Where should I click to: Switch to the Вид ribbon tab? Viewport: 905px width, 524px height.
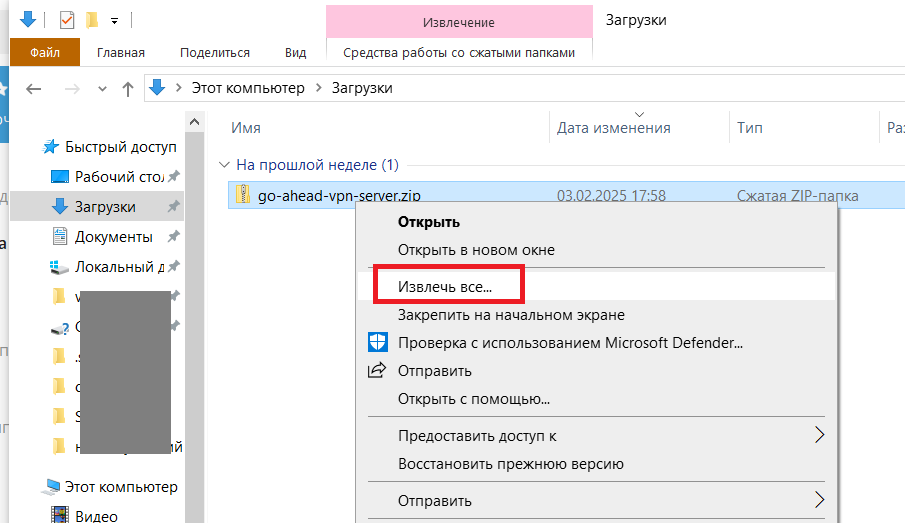coord(295,52)
